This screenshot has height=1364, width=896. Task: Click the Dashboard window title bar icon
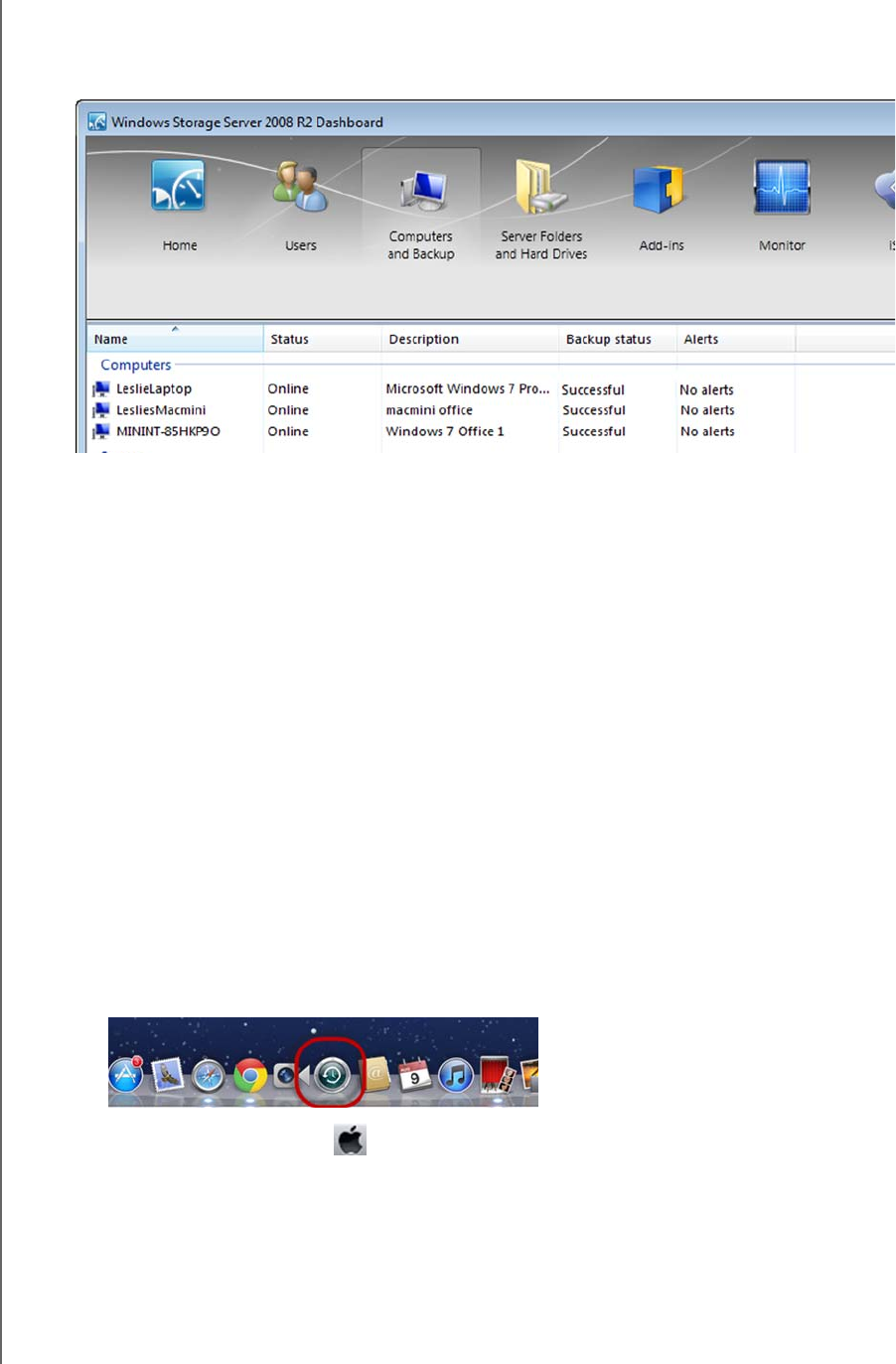(96, 122)
